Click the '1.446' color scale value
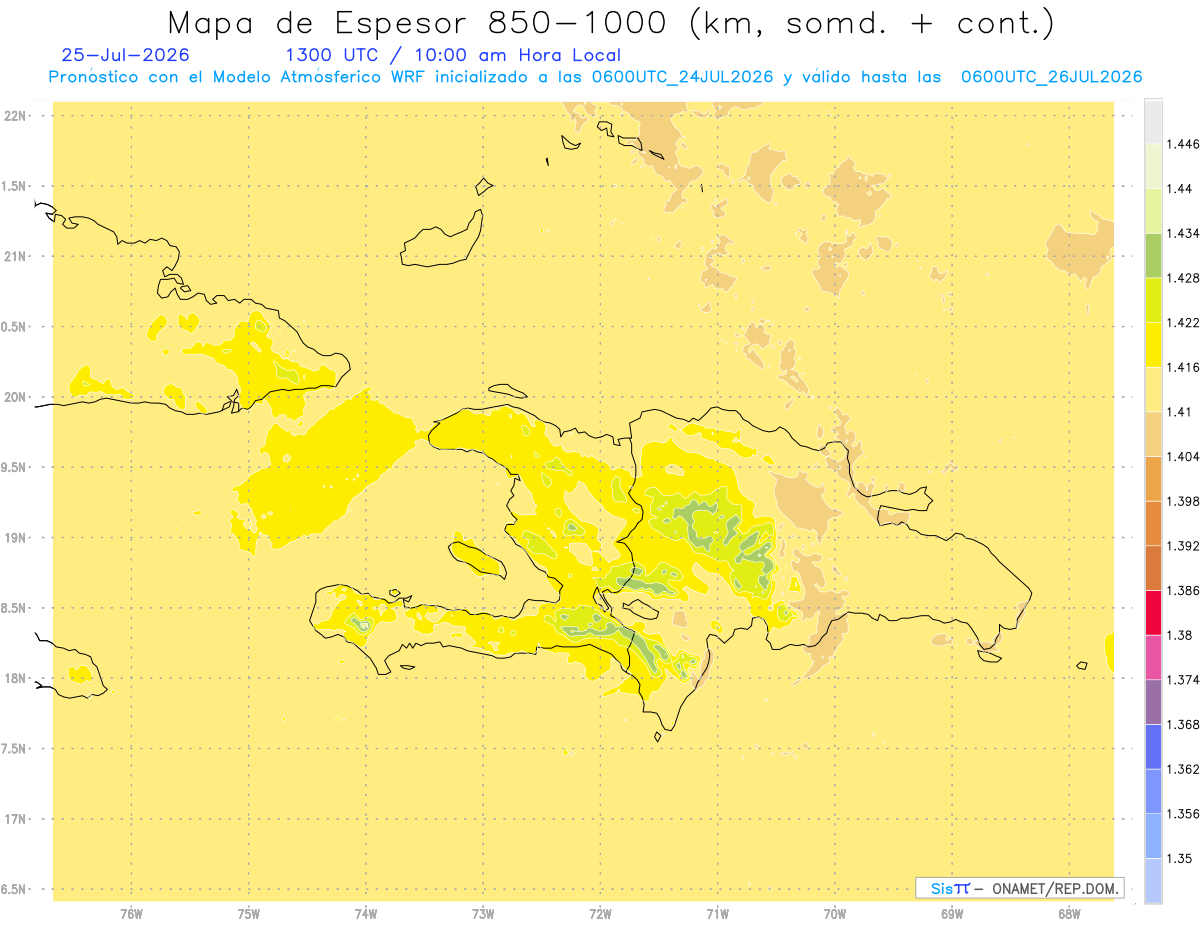Viewport: 1200px width, 927px height. click(1183, 144)
